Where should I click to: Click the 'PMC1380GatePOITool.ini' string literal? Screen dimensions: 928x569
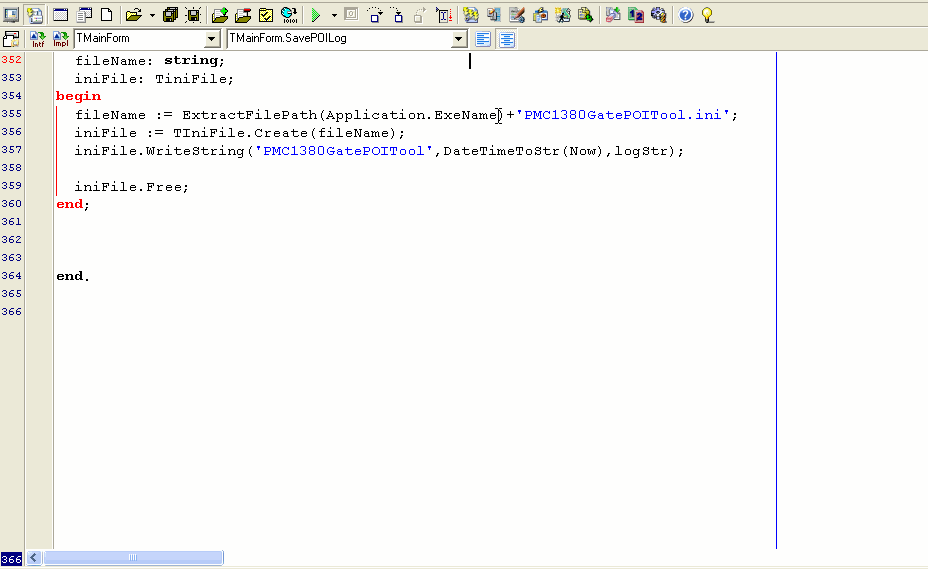623,115
